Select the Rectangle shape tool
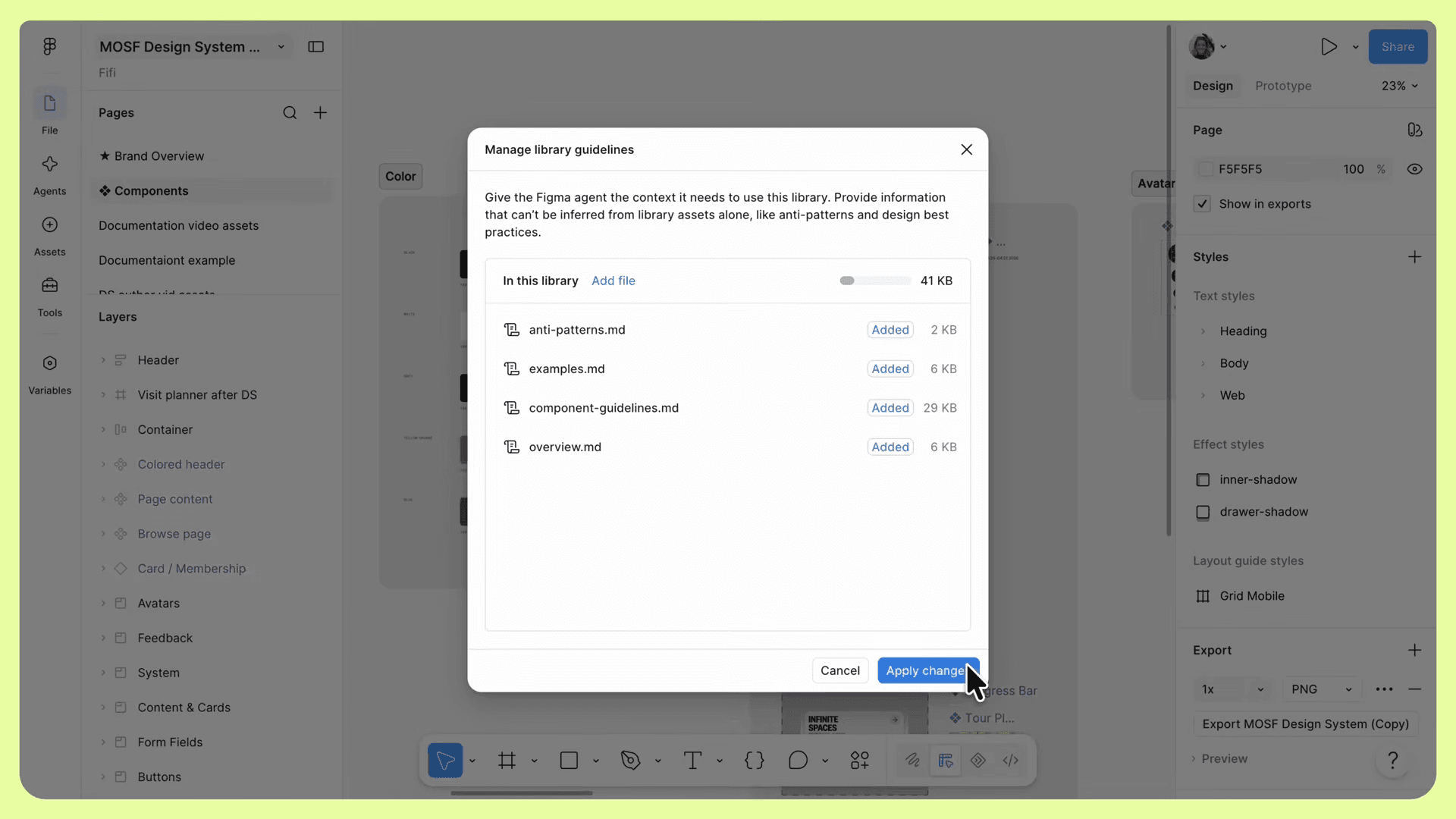The height and width of the screenshot is (819, 1456). pyautogui.click(x=569, y=760)
